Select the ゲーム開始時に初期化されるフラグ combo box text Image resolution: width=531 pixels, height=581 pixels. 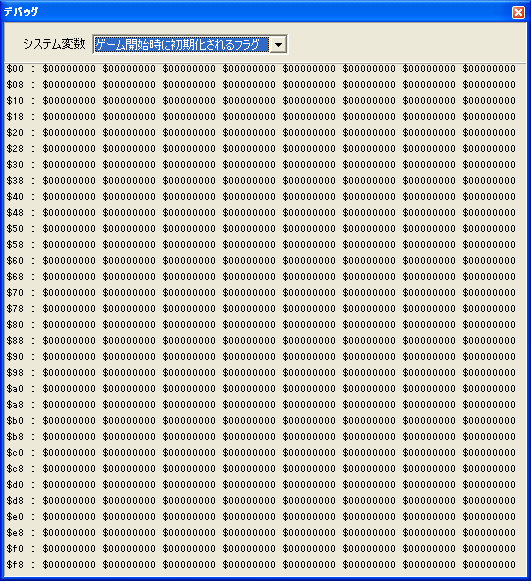(x=182, y=45)
